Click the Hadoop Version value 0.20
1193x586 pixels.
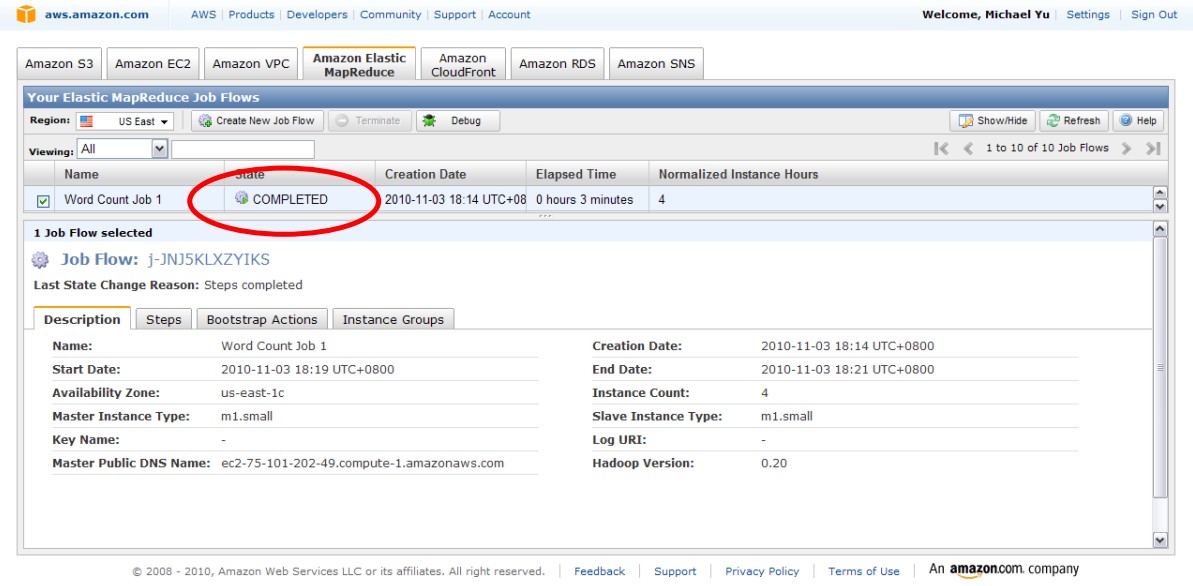[774, 463]
